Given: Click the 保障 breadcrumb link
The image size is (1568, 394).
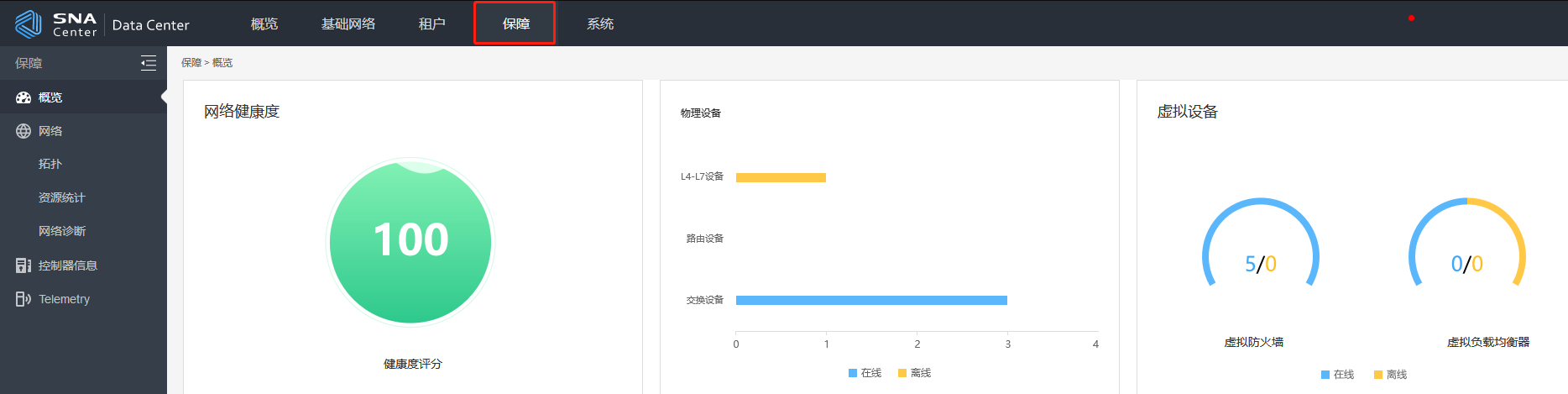Looking at the screenshot, I should click(x=191, y=63).
